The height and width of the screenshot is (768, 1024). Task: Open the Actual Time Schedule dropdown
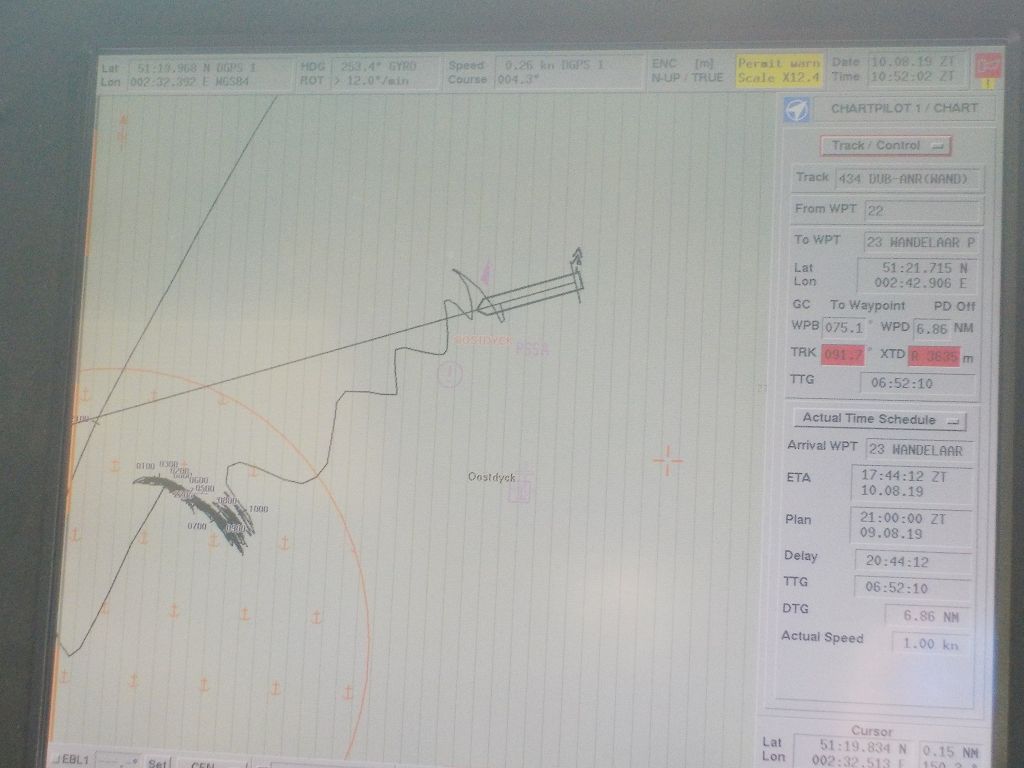click(880, 419)
